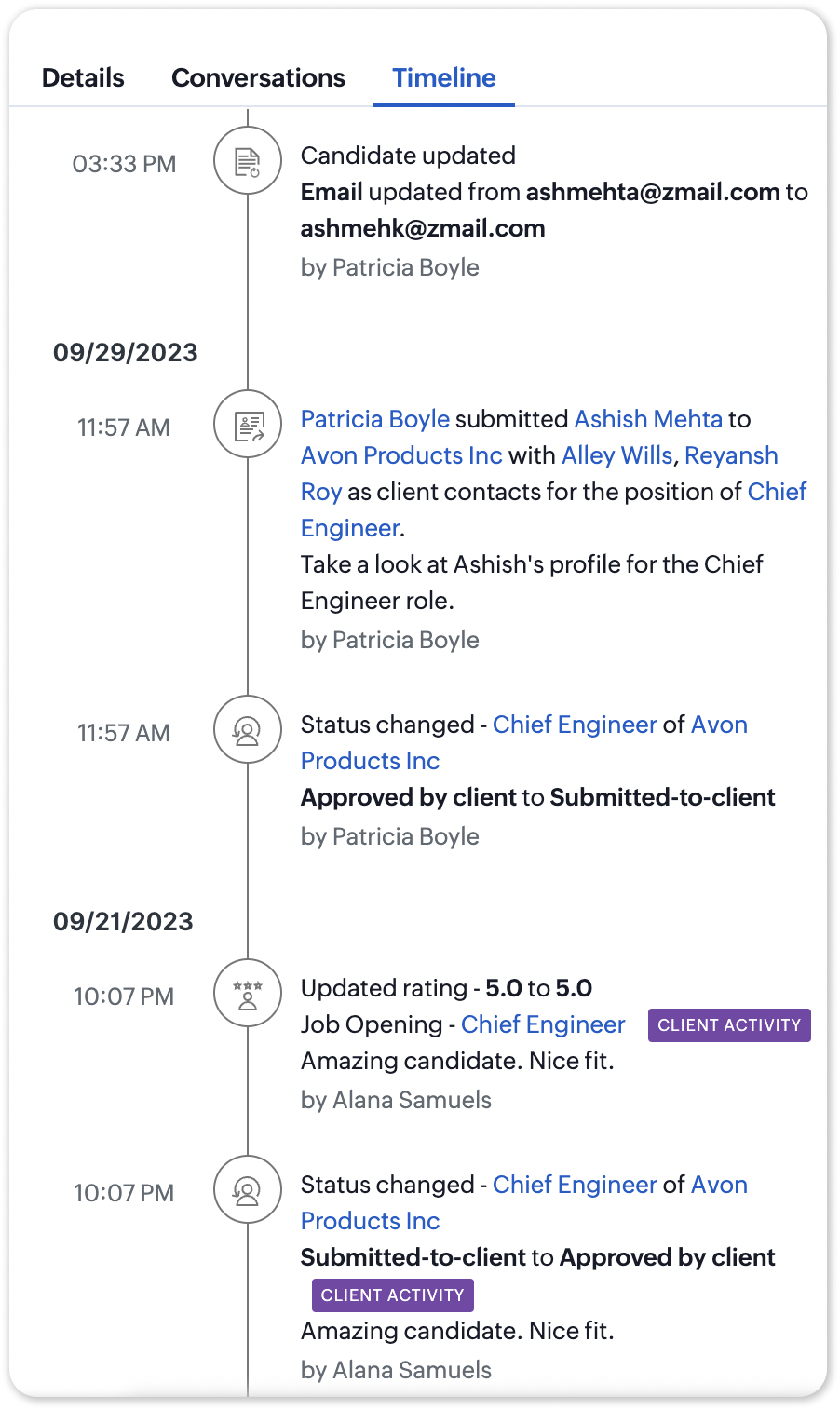Open Patricia Boyle's profile link

pyautogui.click(x=375, y=419)
